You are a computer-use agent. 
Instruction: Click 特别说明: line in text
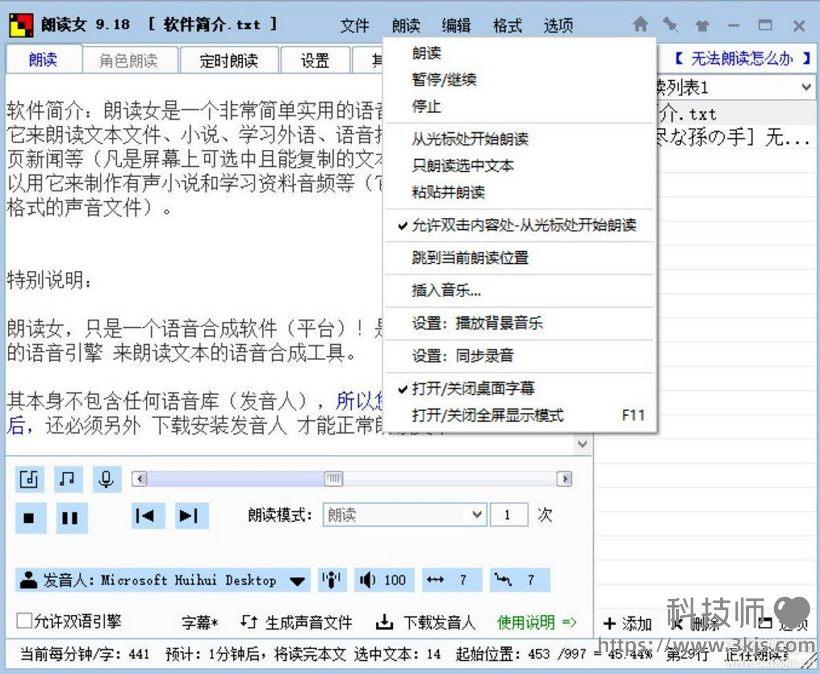pos(50,280)
